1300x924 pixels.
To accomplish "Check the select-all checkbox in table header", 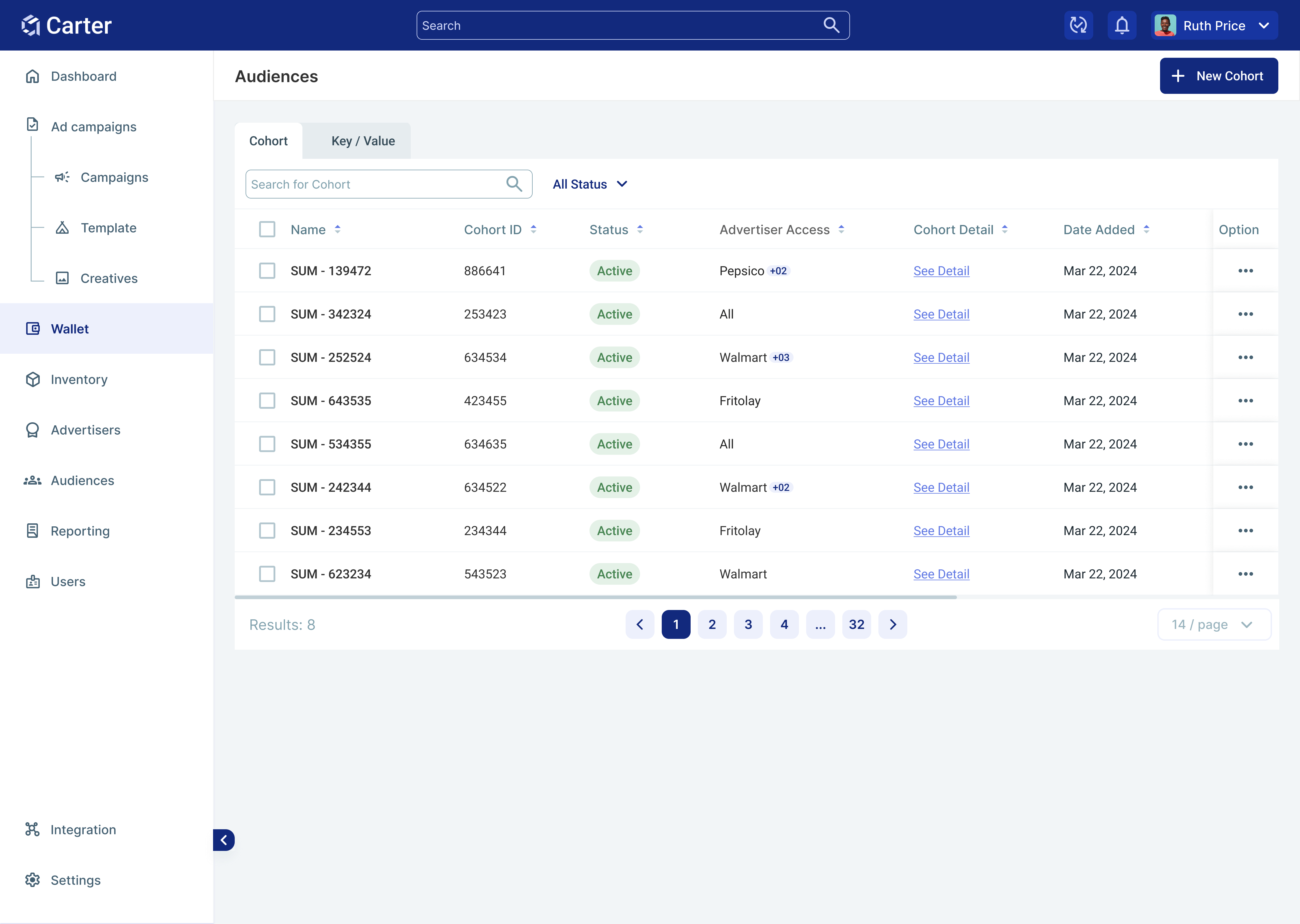I will coord(267,229).
